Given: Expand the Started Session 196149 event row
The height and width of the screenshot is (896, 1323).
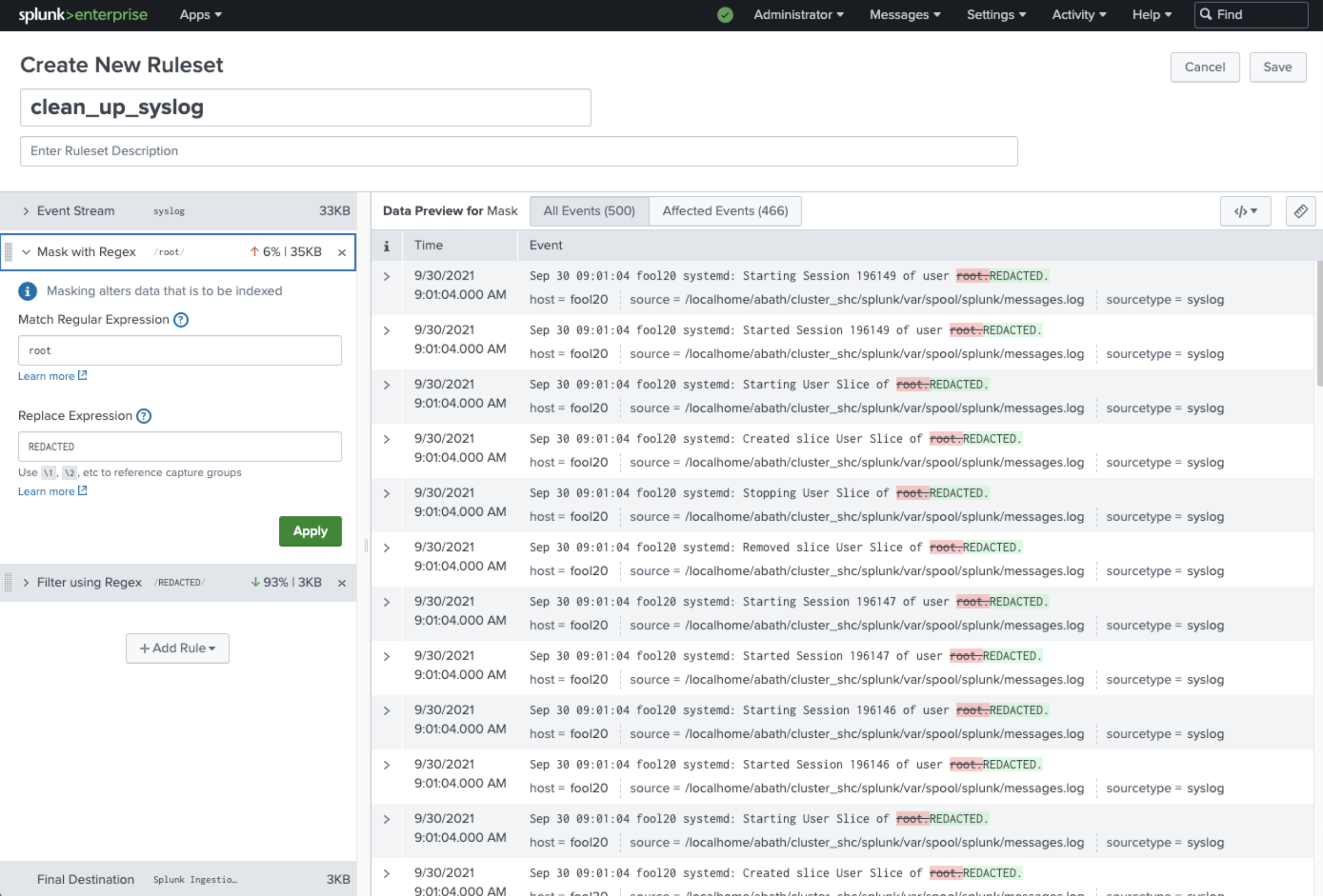Looking at the screenshot, I should [x=386, y=331].
